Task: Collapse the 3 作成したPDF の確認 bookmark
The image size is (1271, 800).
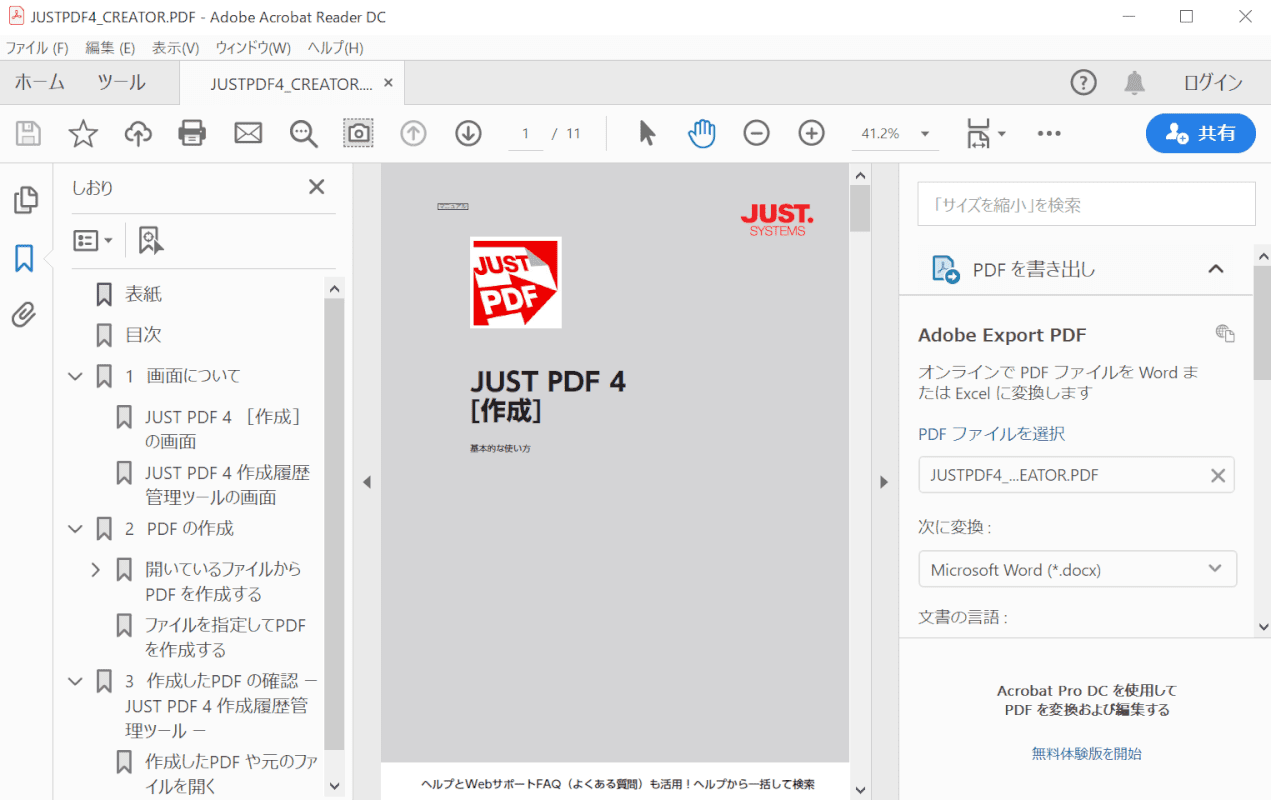Action: [x=75, y=682]
